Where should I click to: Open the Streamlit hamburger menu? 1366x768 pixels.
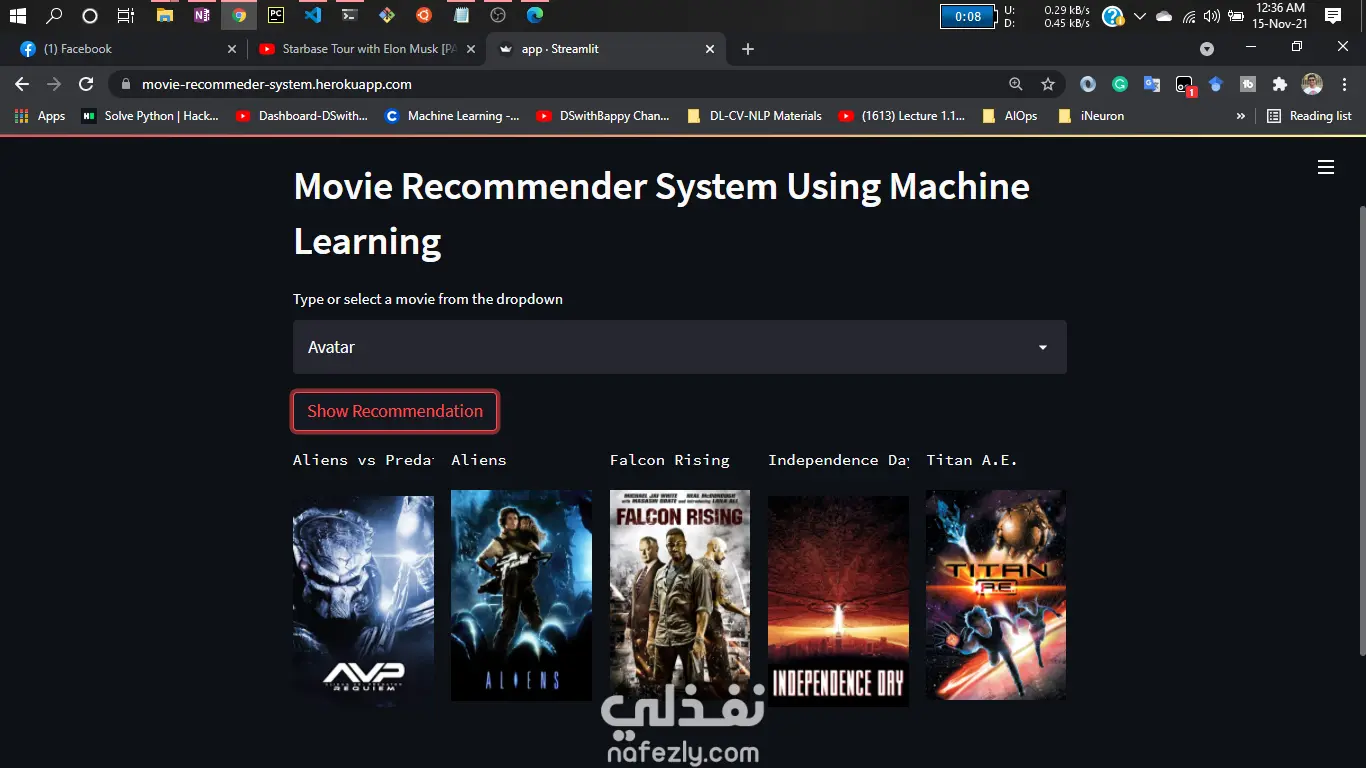click(x=1326, y=167)
